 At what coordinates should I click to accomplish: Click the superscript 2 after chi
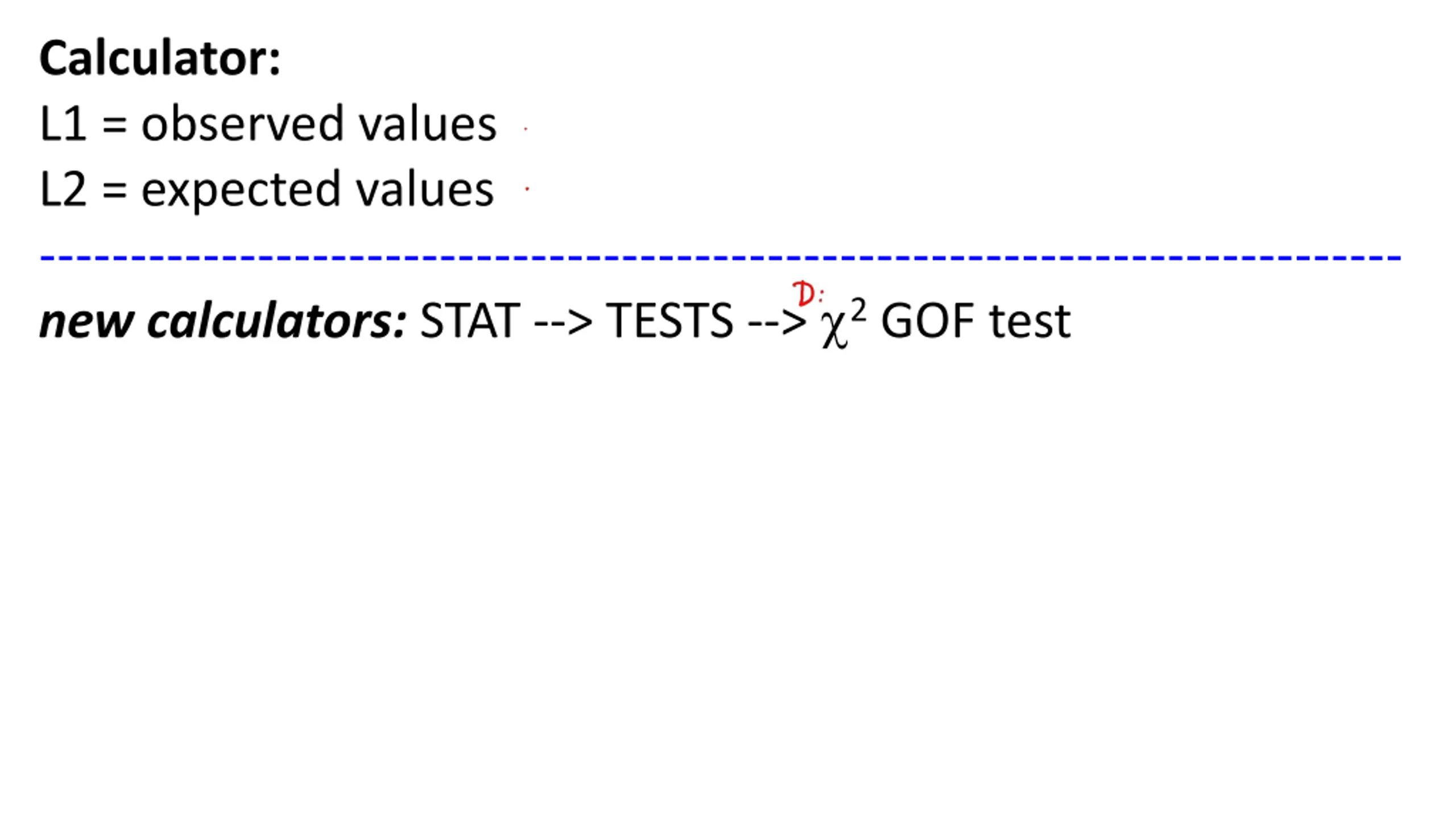tap(859, 311)
